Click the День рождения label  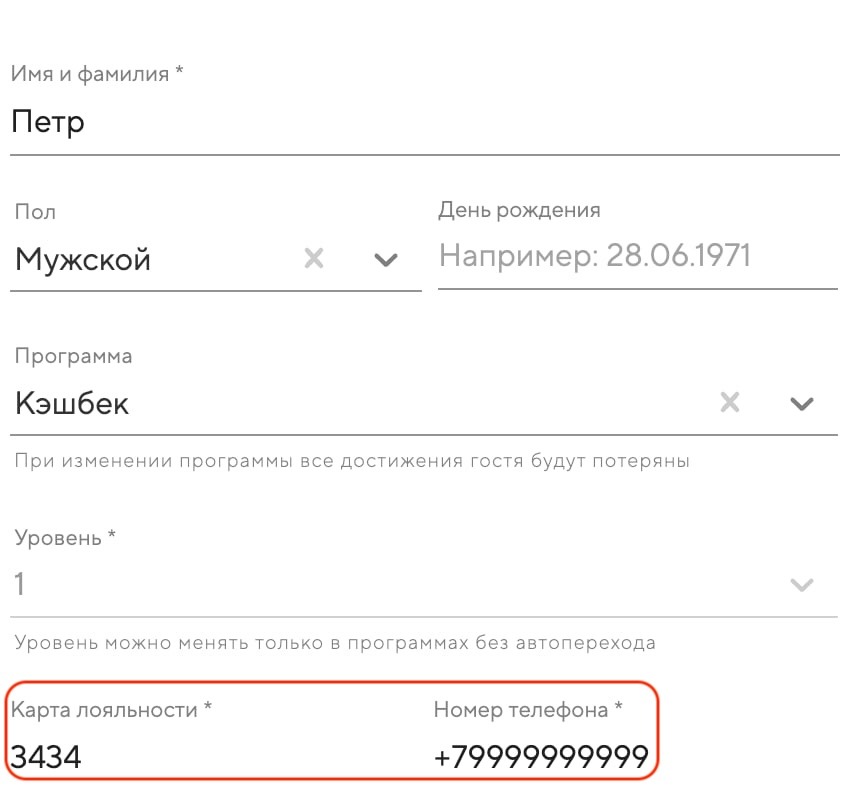518,210
